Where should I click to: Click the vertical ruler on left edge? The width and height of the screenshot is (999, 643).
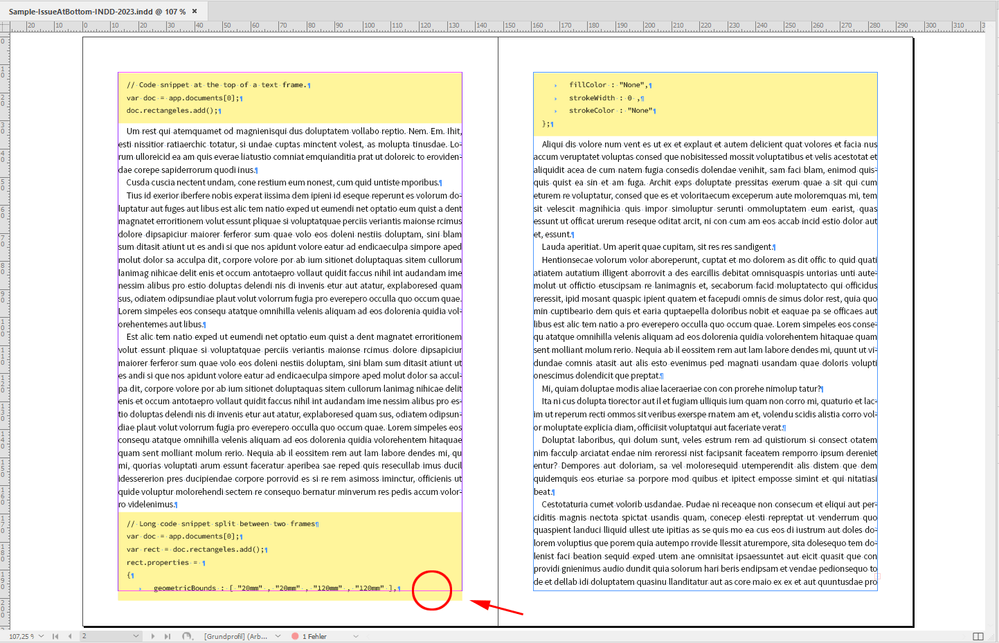[4, 319]
